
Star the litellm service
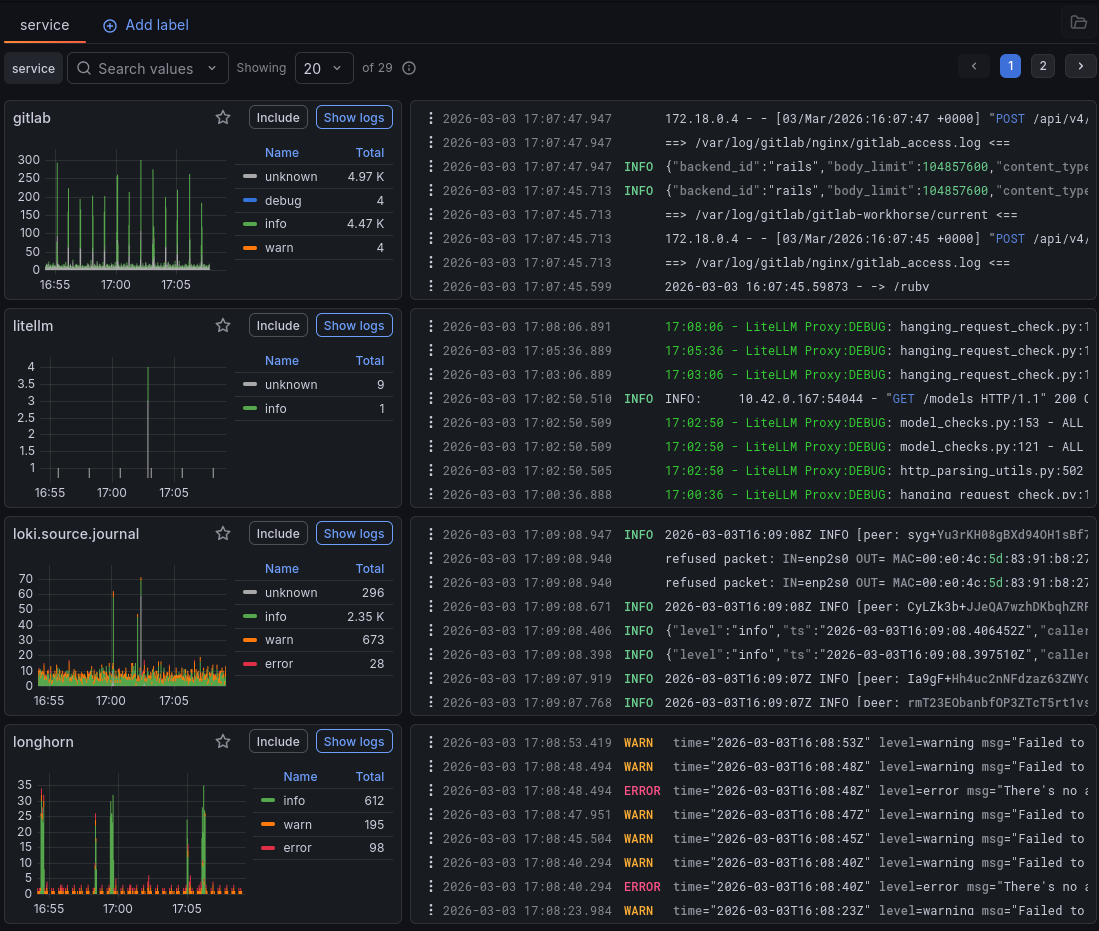tap(222, 325)
